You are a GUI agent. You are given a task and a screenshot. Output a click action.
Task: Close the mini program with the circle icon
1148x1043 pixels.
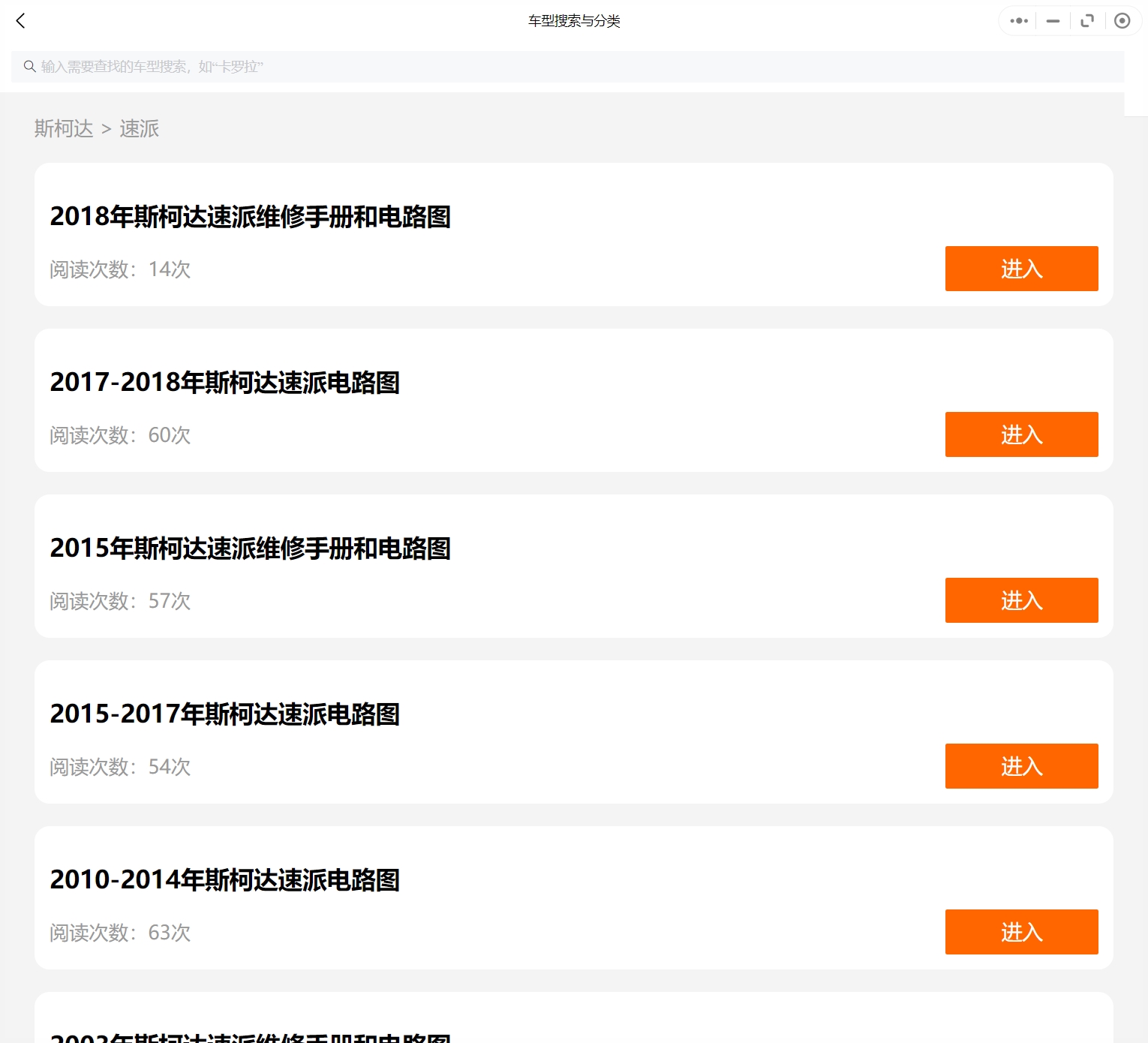click(x=1122, y=21)
